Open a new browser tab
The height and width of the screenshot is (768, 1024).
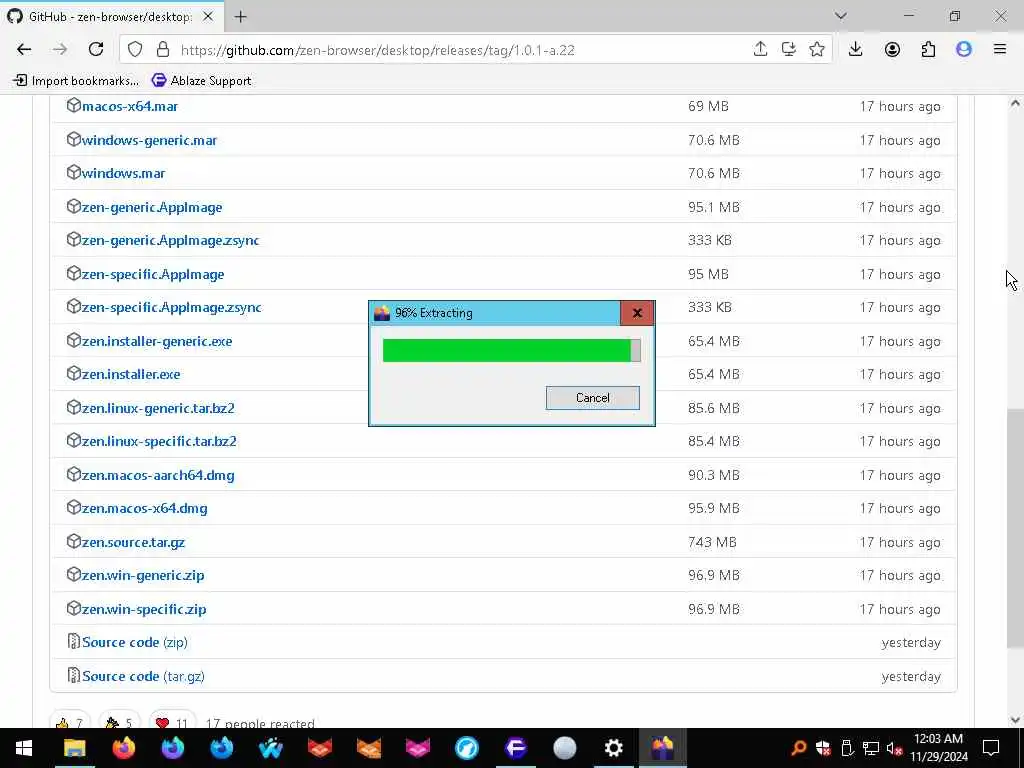[240, 17]
